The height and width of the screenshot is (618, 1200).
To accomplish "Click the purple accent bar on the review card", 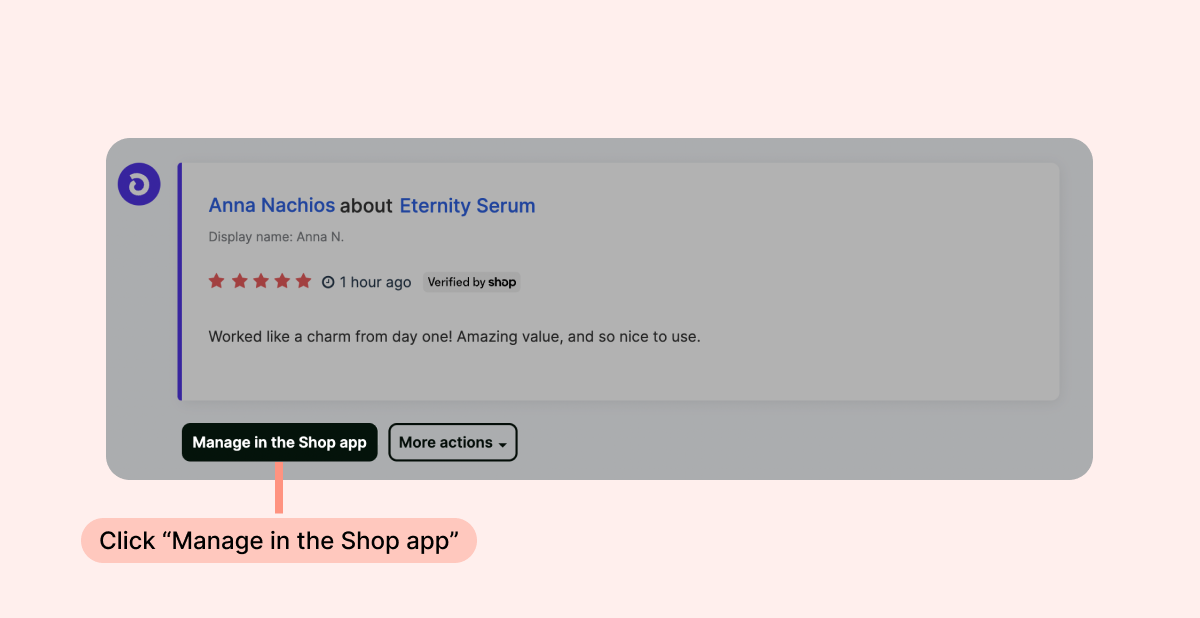I will 180,281.
